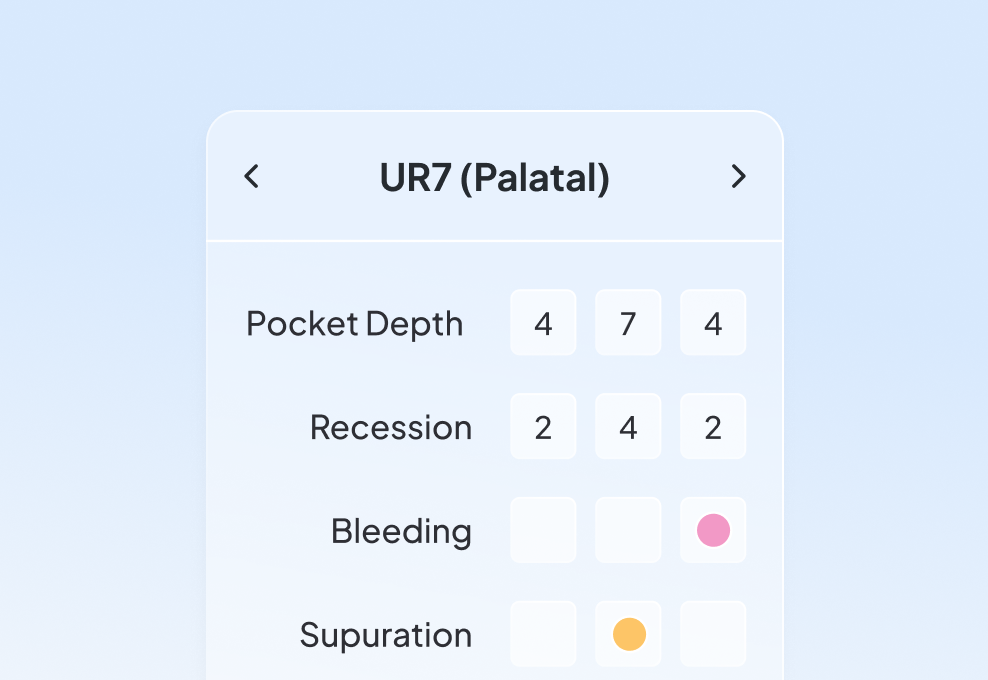Select third Recession field showing 2
This screenshot has height=680, width=988.
pyautogui.click(x=713, y=427)
